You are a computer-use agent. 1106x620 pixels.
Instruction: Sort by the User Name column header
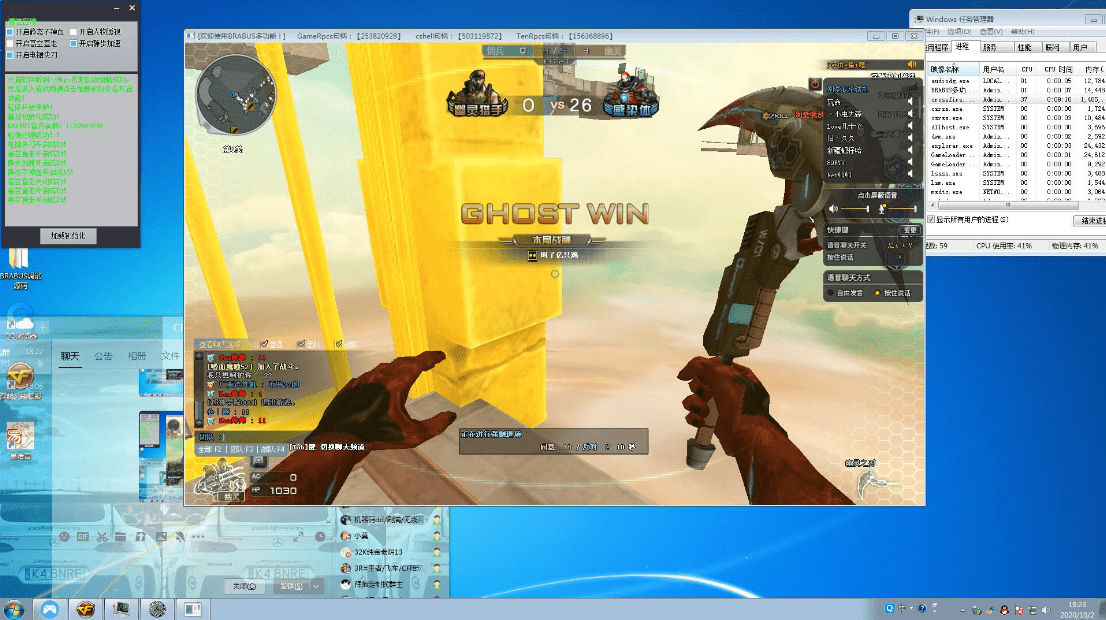tap(997, 69)
